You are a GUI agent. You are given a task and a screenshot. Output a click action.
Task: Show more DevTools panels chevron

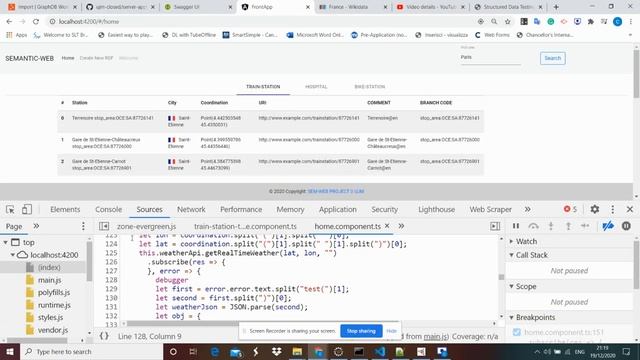point(528,209)
